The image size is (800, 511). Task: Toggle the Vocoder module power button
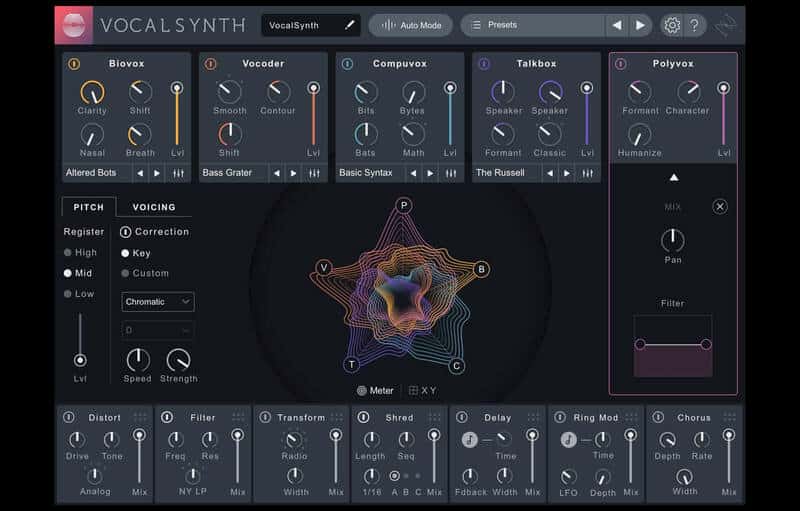point(210,64)
